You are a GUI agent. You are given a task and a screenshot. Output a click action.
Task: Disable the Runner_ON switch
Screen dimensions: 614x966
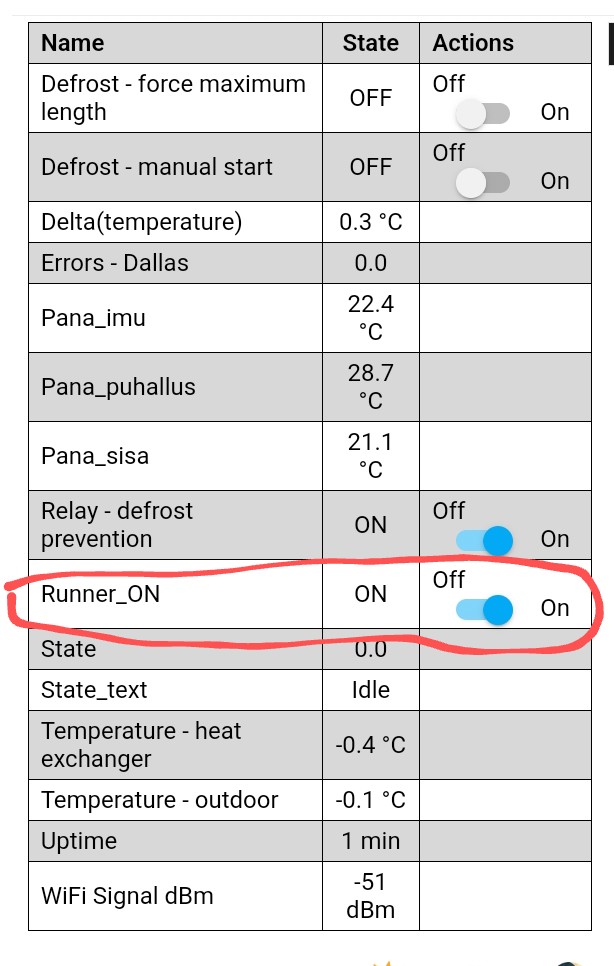tap(484, 609)
